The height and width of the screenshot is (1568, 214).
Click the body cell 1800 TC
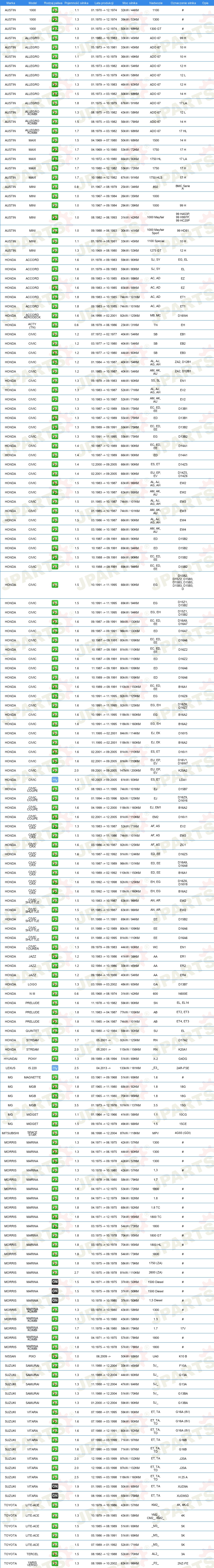(x=155, y=1217)
